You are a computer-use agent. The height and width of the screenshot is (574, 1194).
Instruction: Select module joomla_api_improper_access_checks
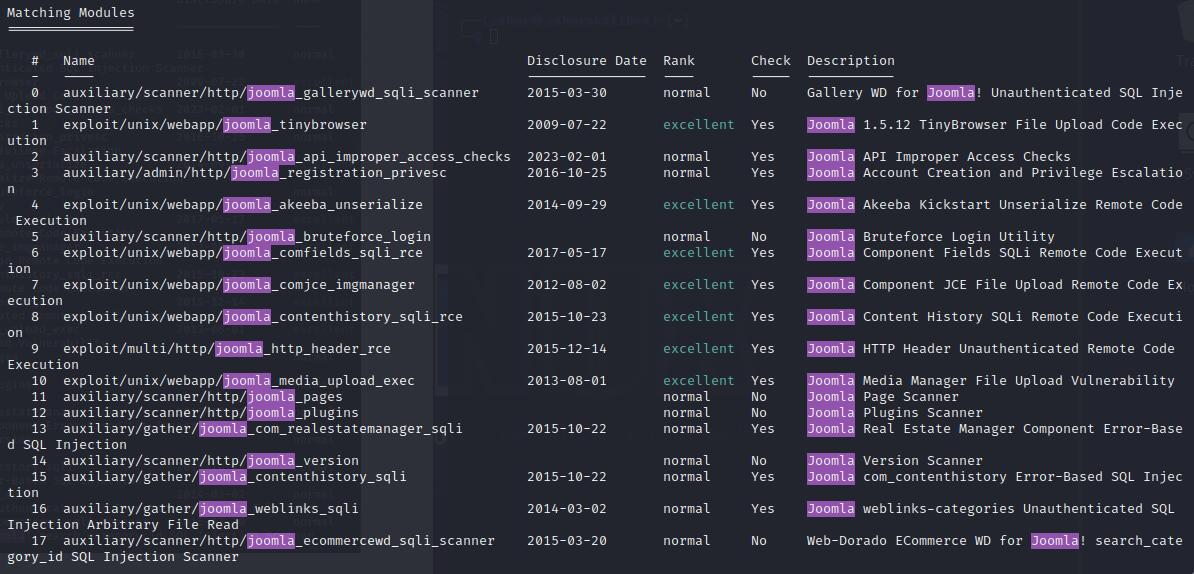pos(287,157)
